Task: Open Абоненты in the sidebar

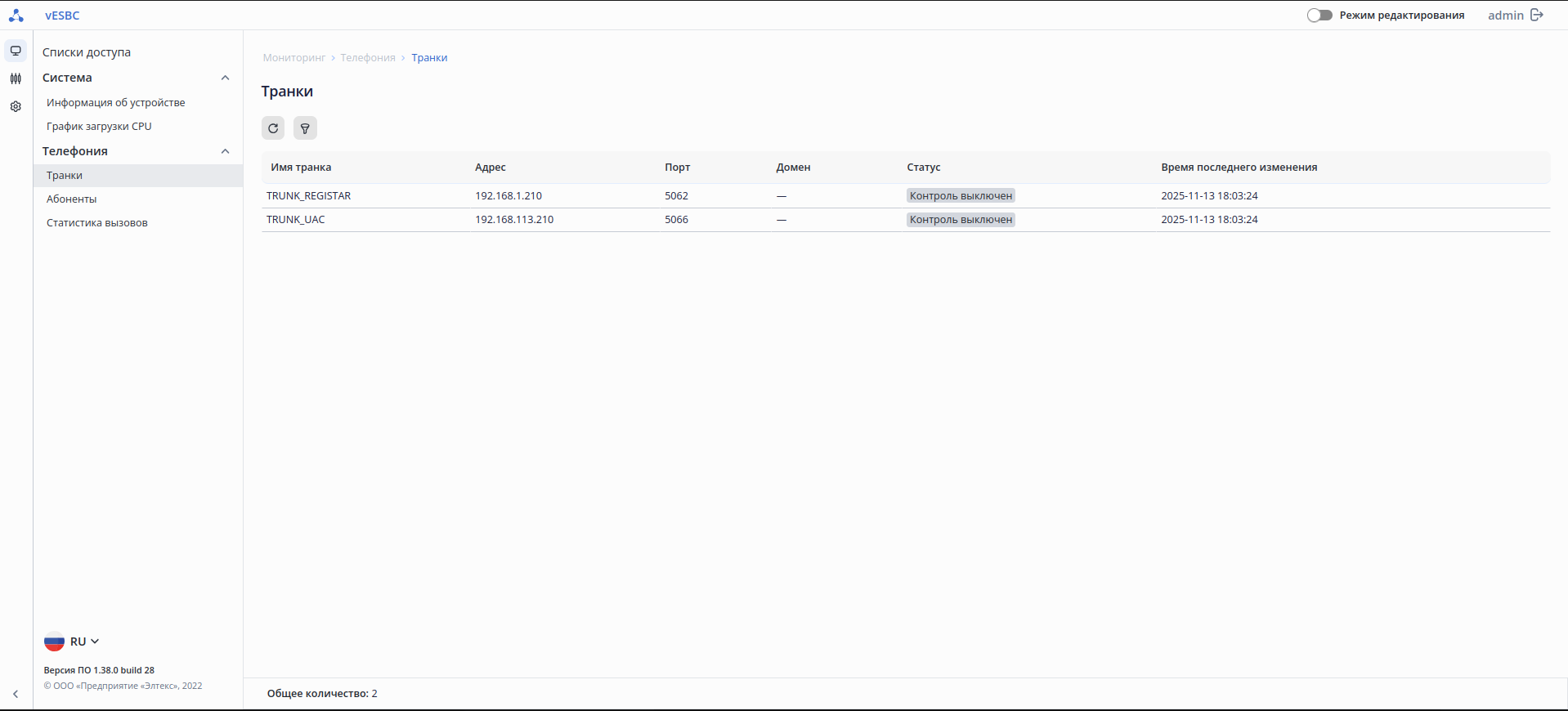Action: point(72,199)
